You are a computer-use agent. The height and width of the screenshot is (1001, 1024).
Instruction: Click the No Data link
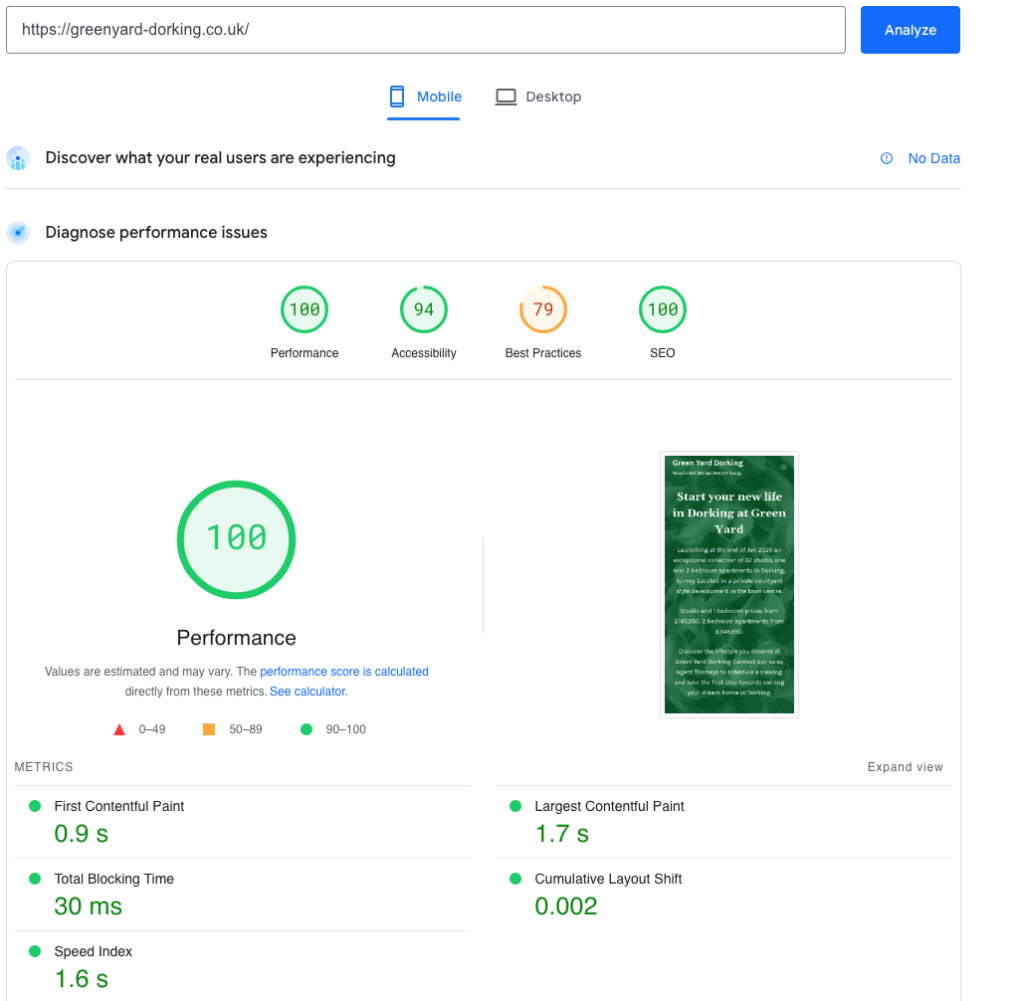[x=933, y=158]
